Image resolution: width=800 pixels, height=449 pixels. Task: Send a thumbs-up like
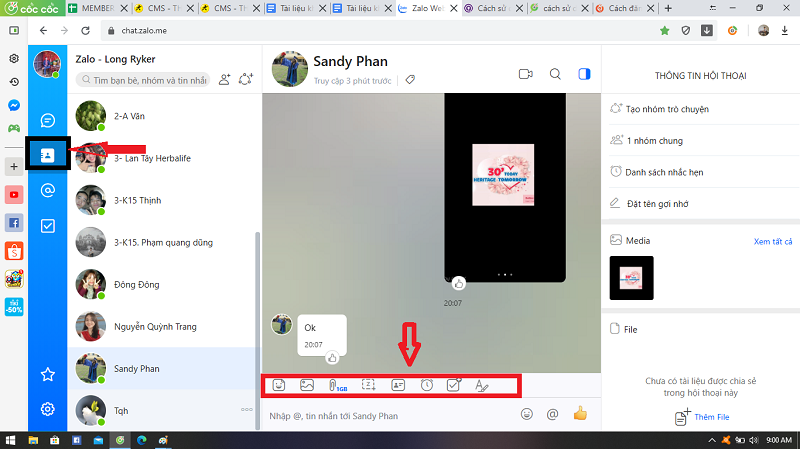(580, 413)
